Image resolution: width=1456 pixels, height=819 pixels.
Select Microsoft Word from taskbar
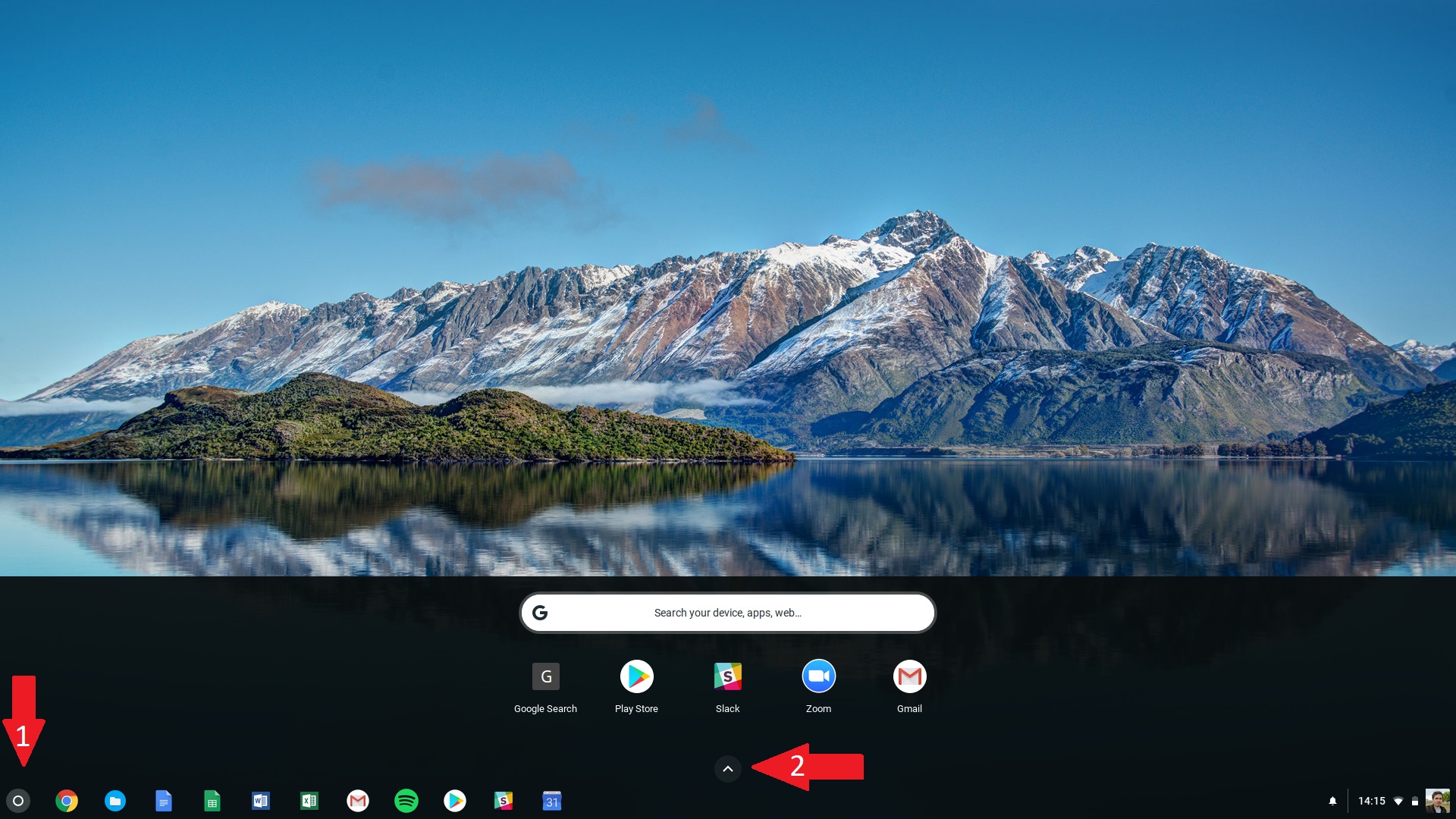261,801
